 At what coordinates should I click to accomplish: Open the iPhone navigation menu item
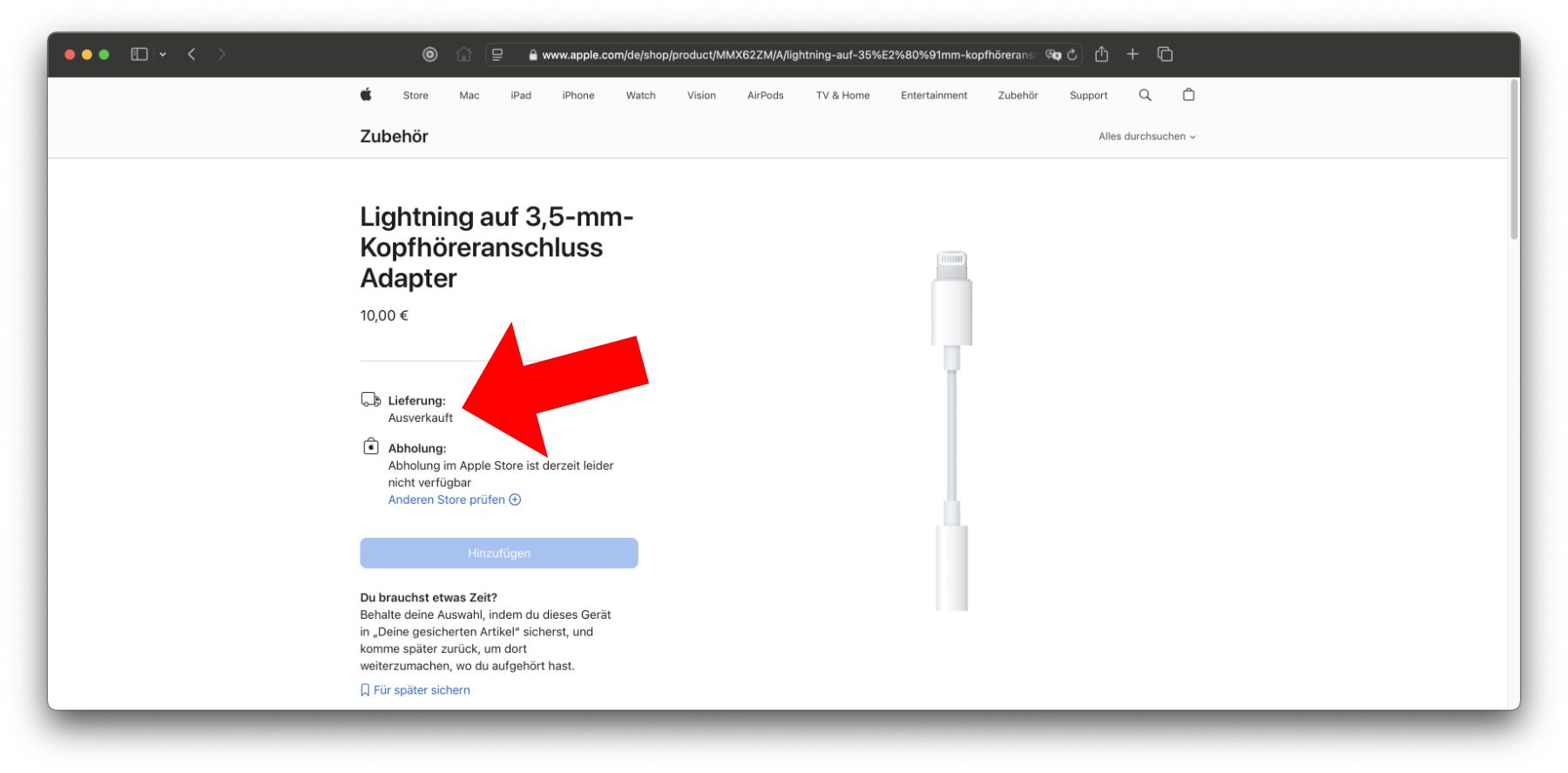tap(578, 96)
